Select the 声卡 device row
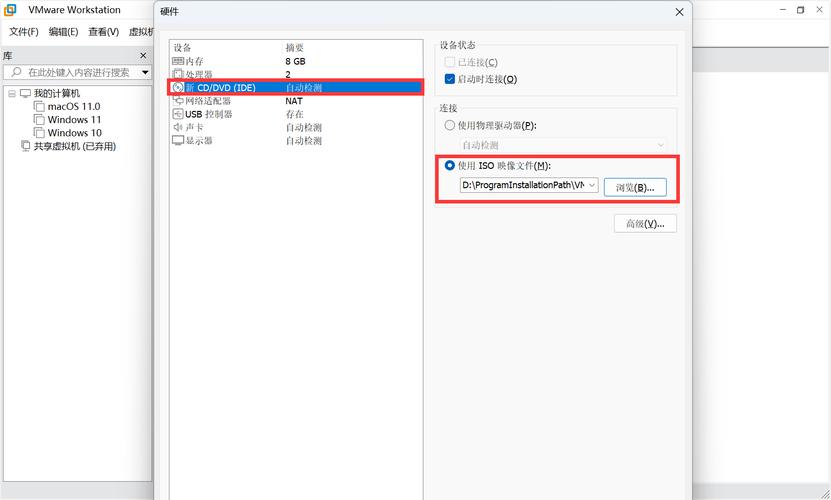This screenshot has height=500, width=831. pyautogui.click(x=296, y=127)
